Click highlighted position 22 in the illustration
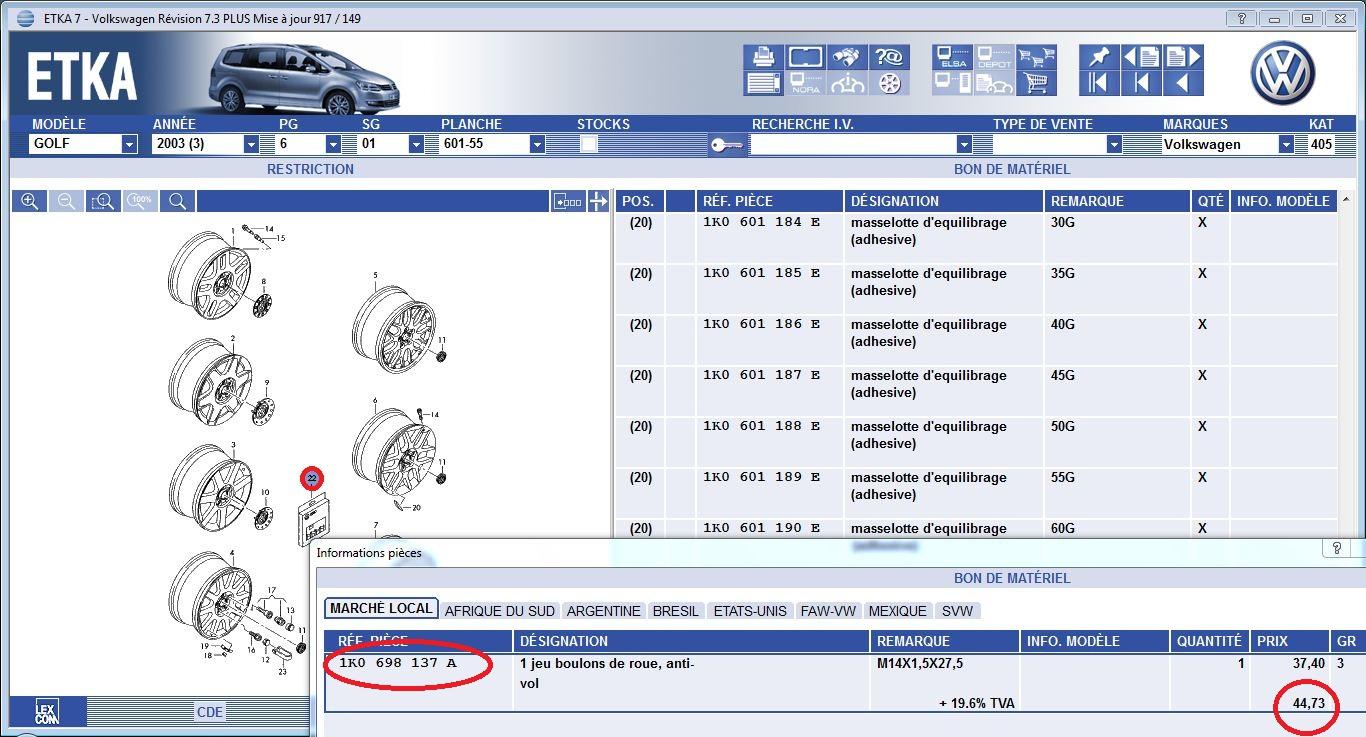The width and height of the screenshot is (1366, 737). tap(312, 479)
